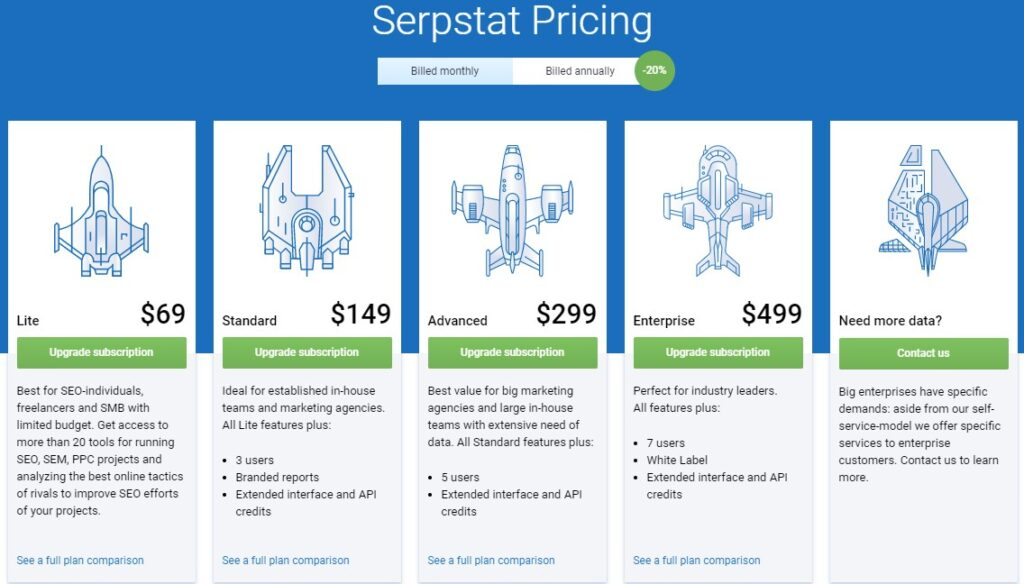This screenshot has width=1024, height=584.
Task: Open full plan comparison under Advanced
Action: tap(491, 560)
